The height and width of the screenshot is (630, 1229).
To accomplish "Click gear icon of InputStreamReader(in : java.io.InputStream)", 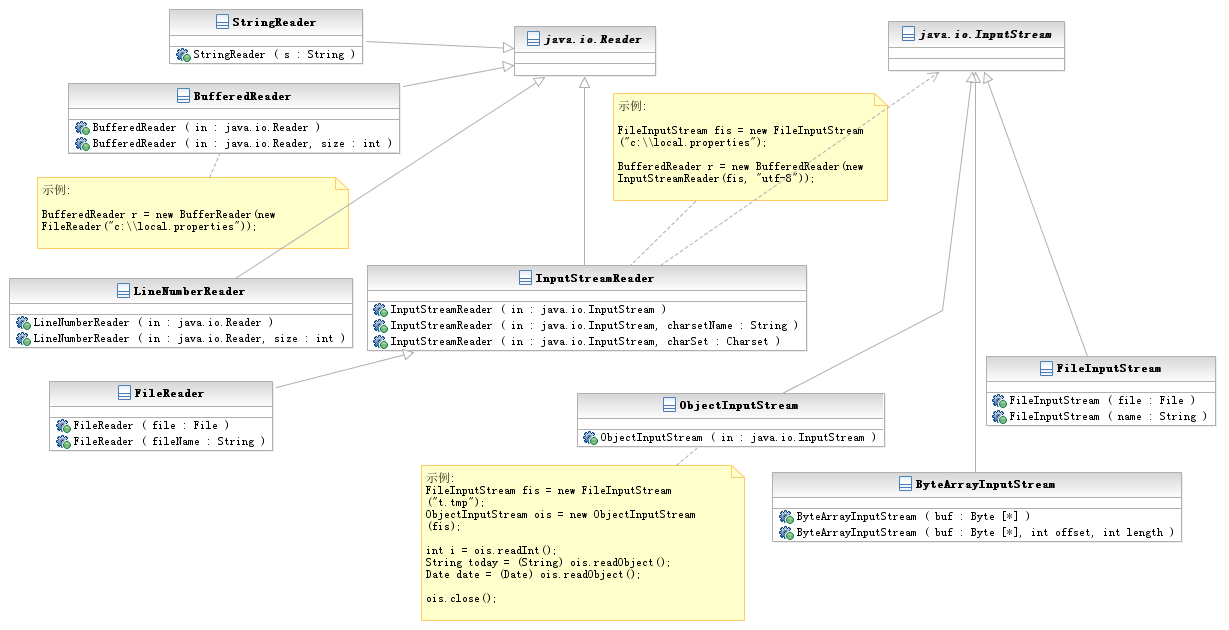I will pos(380,310).
